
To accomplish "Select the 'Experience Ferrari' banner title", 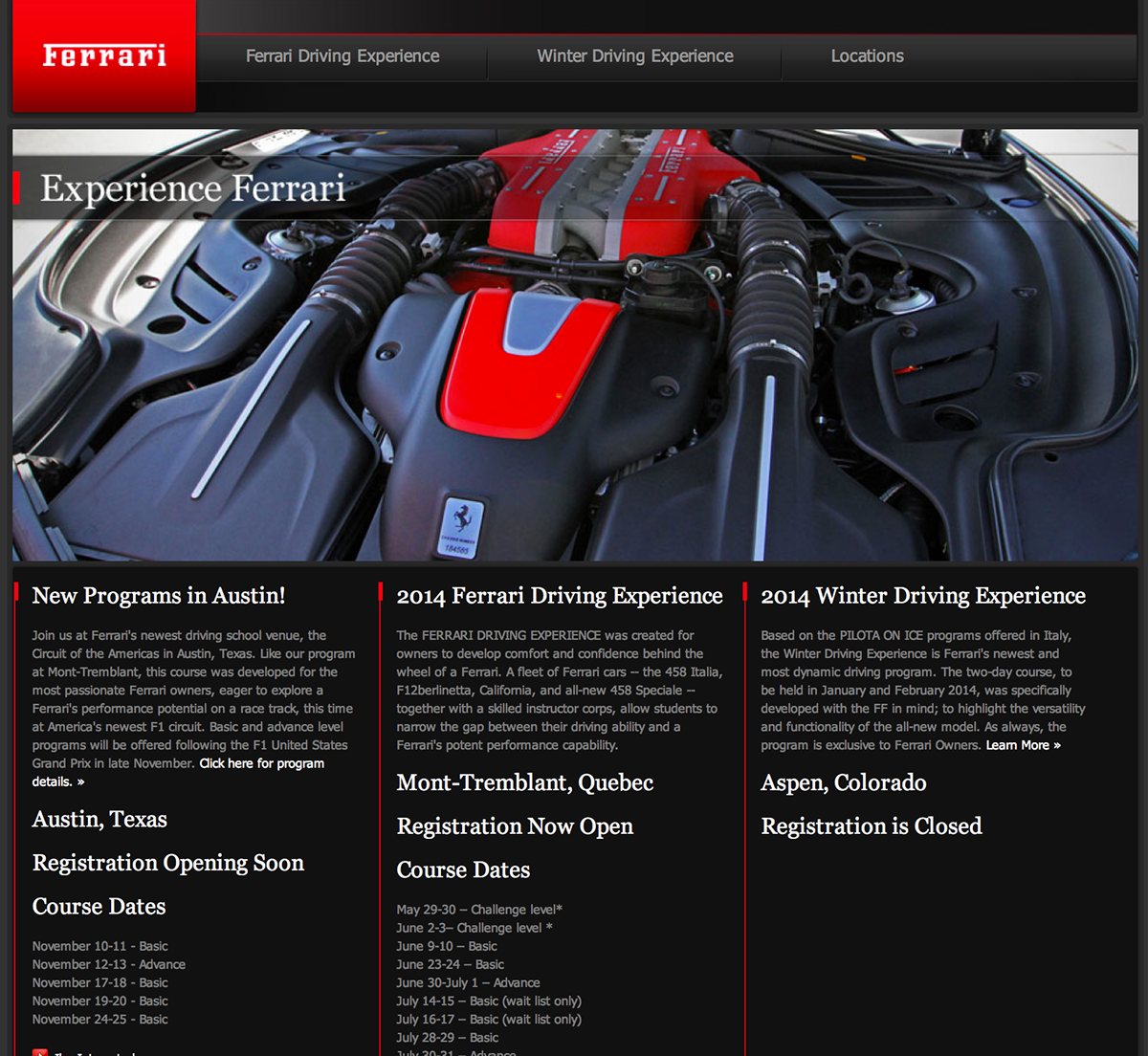I will (x=193, y=188).
